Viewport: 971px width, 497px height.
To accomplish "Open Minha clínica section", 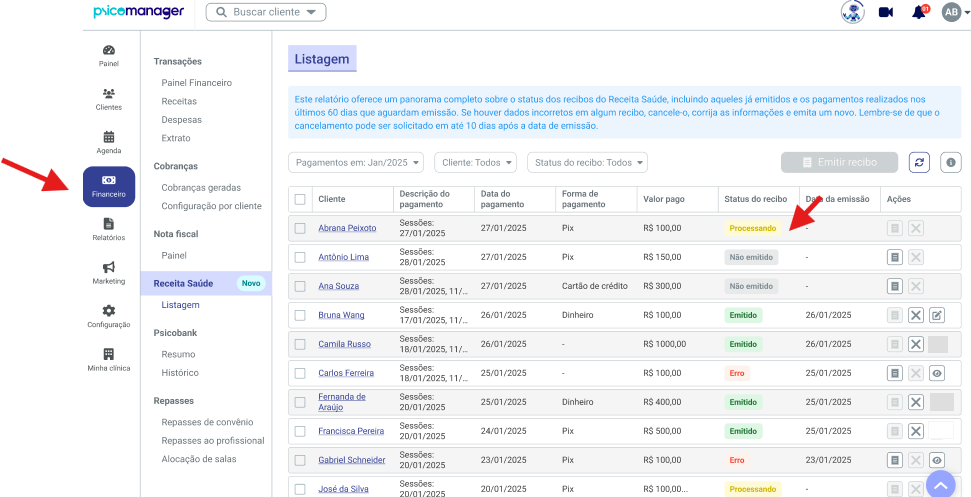I will pyautogui.click(x=108, y=360).
